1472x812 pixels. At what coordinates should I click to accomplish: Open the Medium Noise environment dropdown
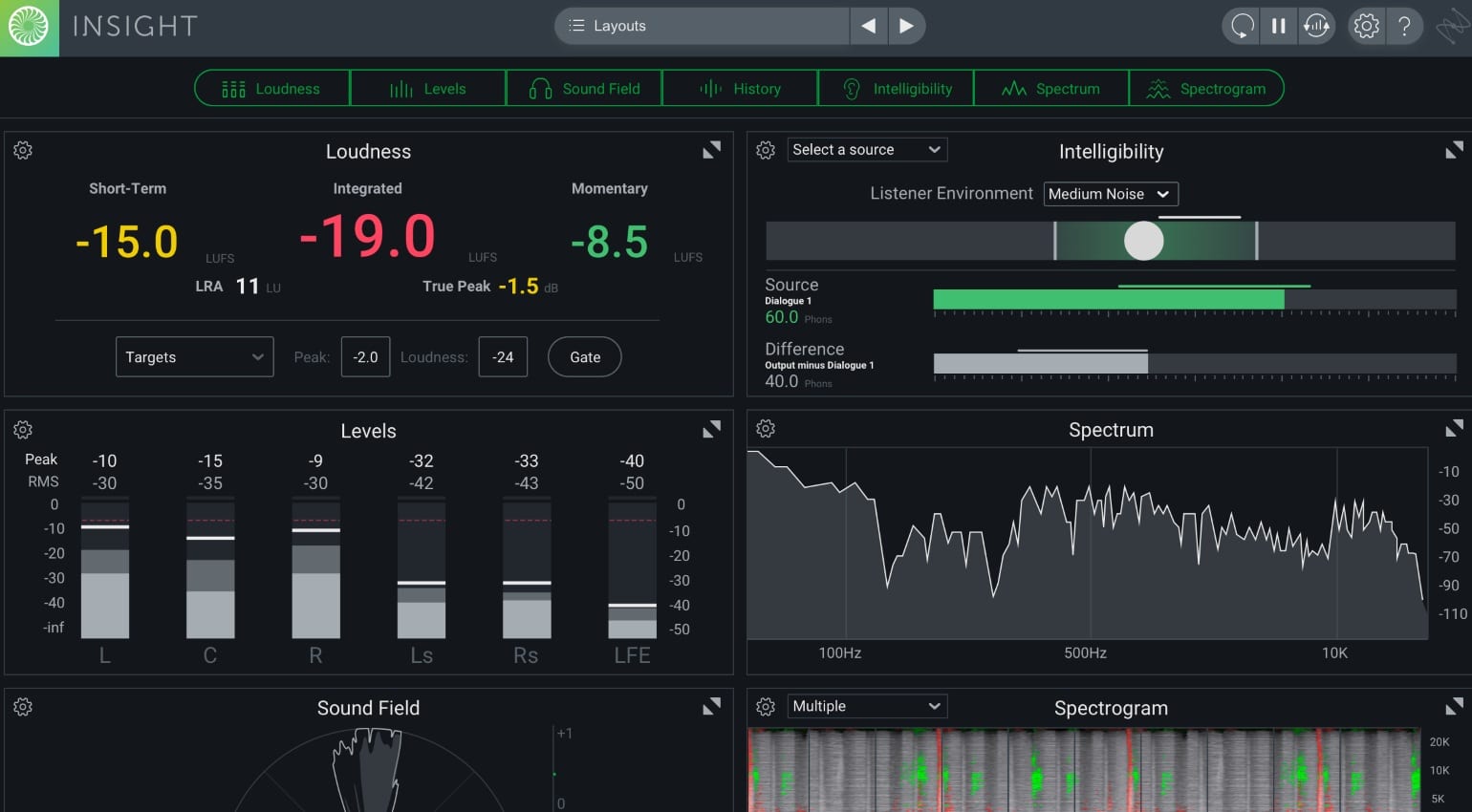click(x=1111, y=194)
